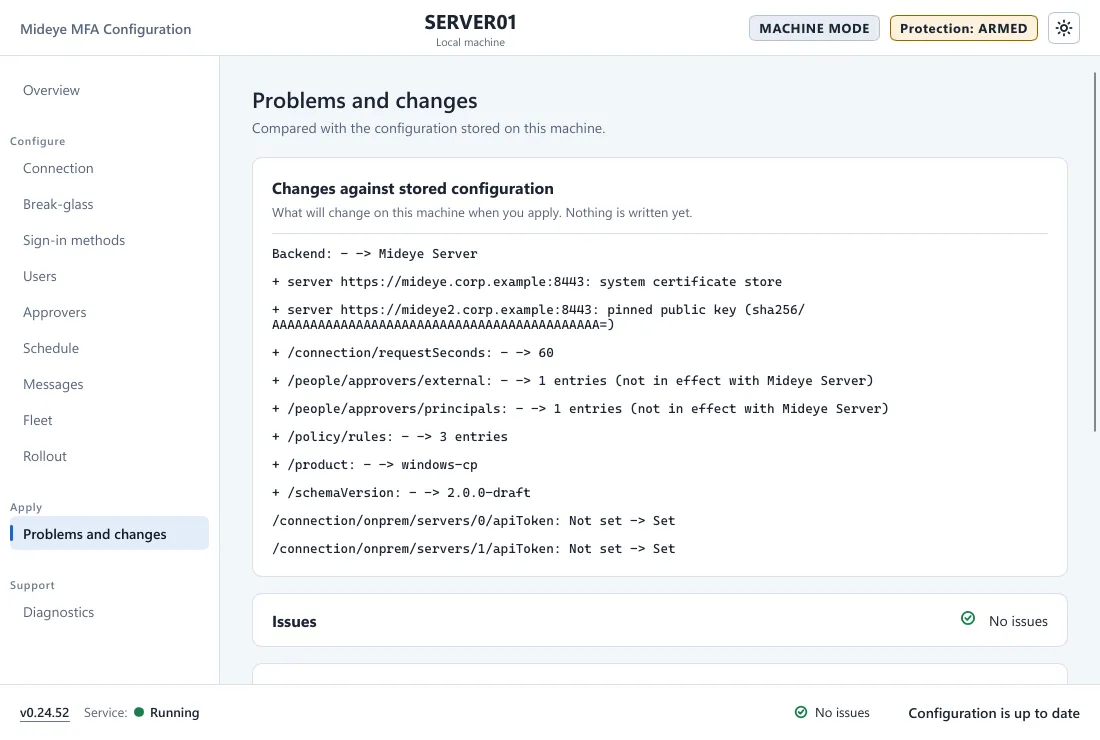Image resolution: width=1100 pixels, height=740 pixels.
Task: Click the servers/0/apiToken change line
Action: tap(474, 521)
